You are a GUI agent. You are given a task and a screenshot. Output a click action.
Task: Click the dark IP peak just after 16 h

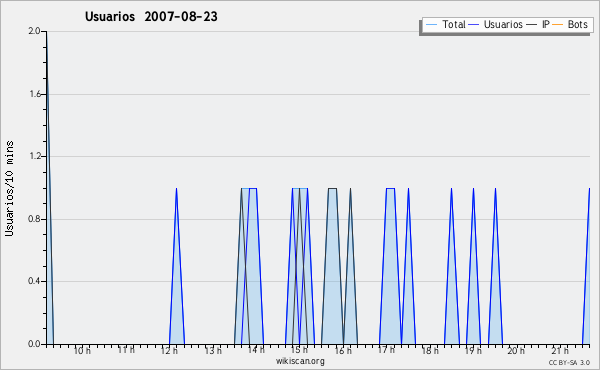tap(350, 266)
